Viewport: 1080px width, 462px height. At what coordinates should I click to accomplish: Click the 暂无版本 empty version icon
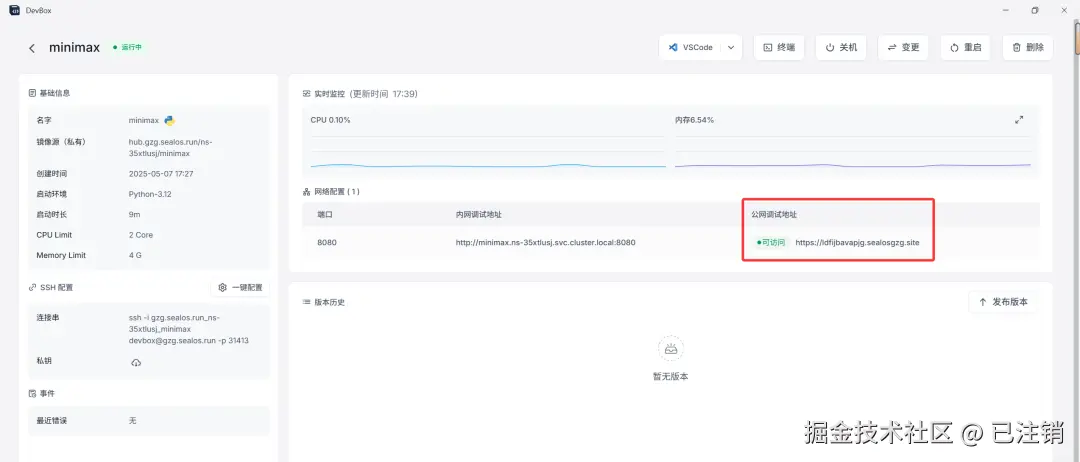click(670, 348)
